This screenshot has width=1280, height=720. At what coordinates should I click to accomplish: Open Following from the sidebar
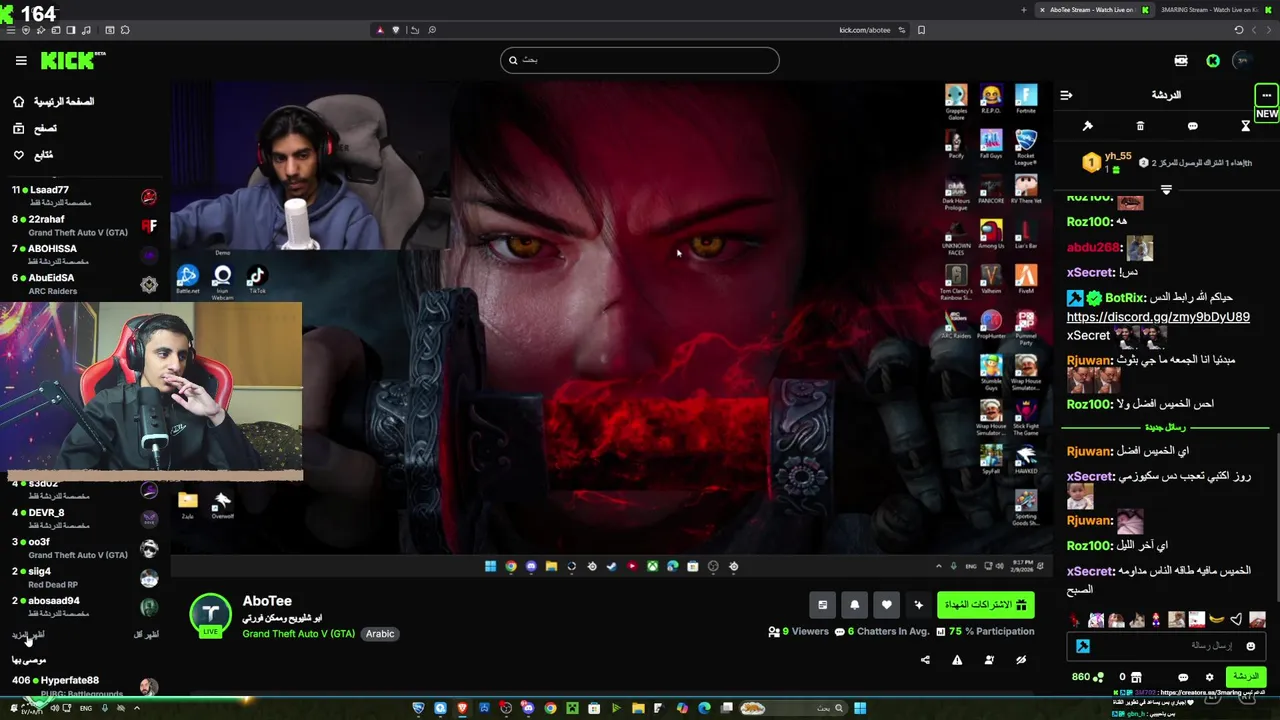coord(33,155)
